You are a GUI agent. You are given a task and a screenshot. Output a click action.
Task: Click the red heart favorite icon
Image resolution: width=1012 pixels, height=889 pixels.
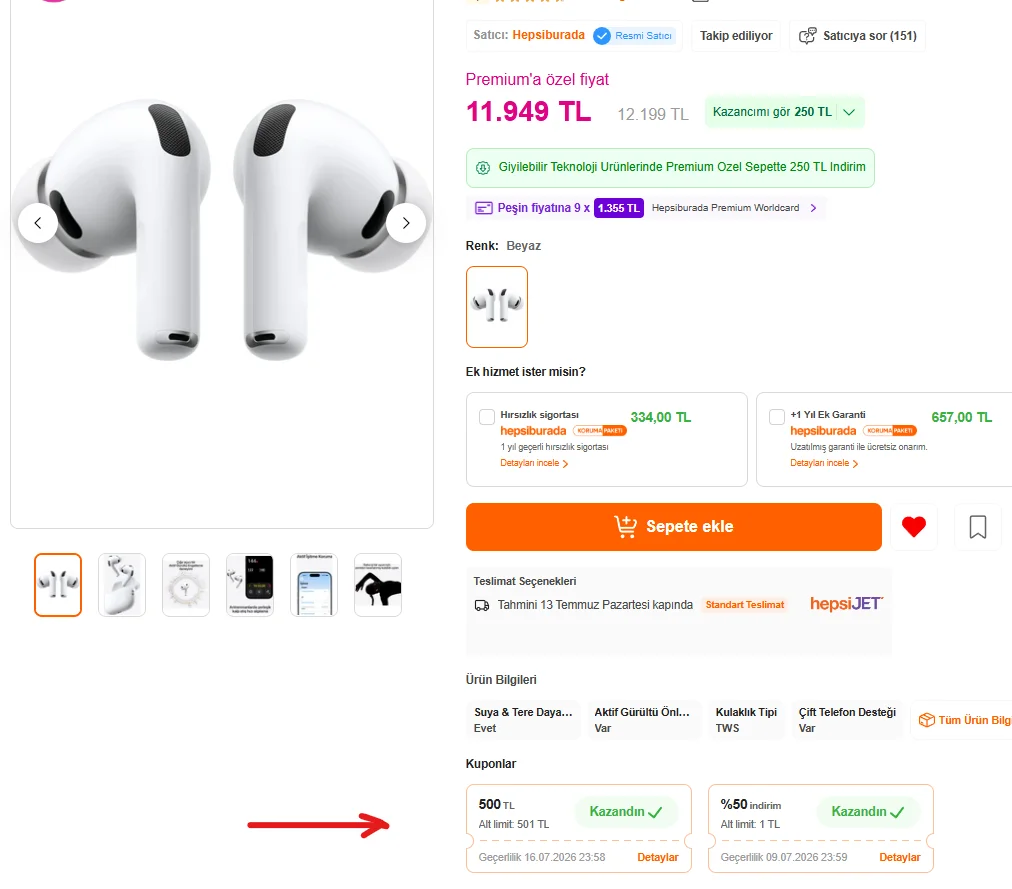point(913,527)
